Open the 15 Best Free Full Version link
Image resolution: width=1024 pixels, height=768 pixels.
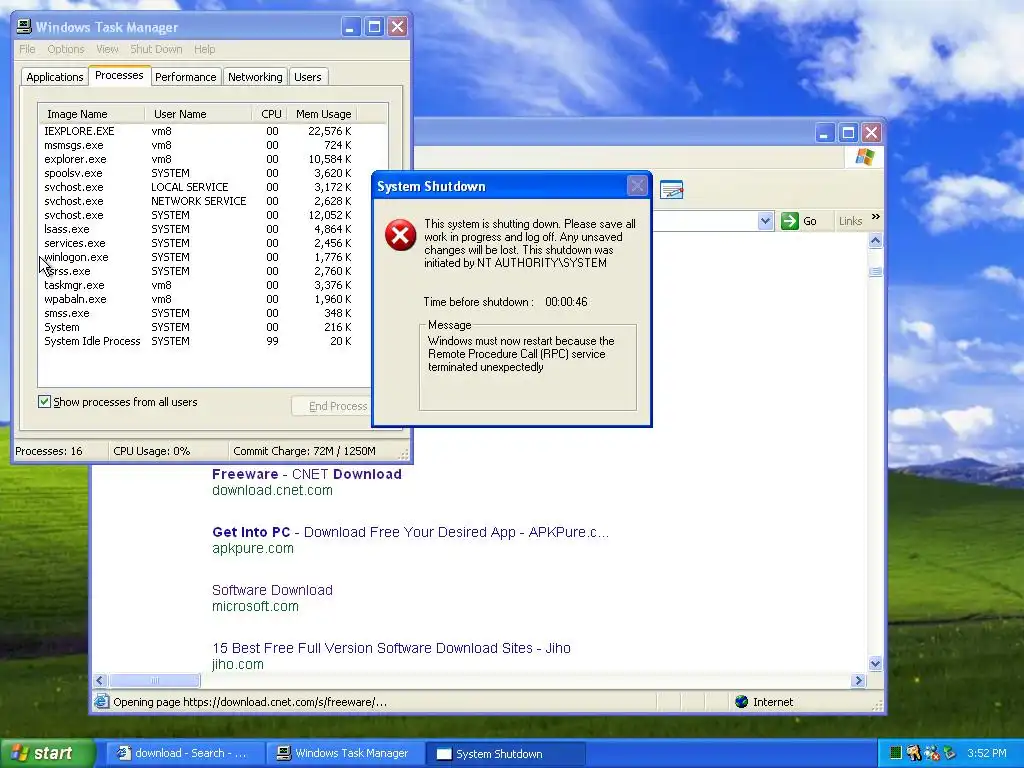coord(391,648)
